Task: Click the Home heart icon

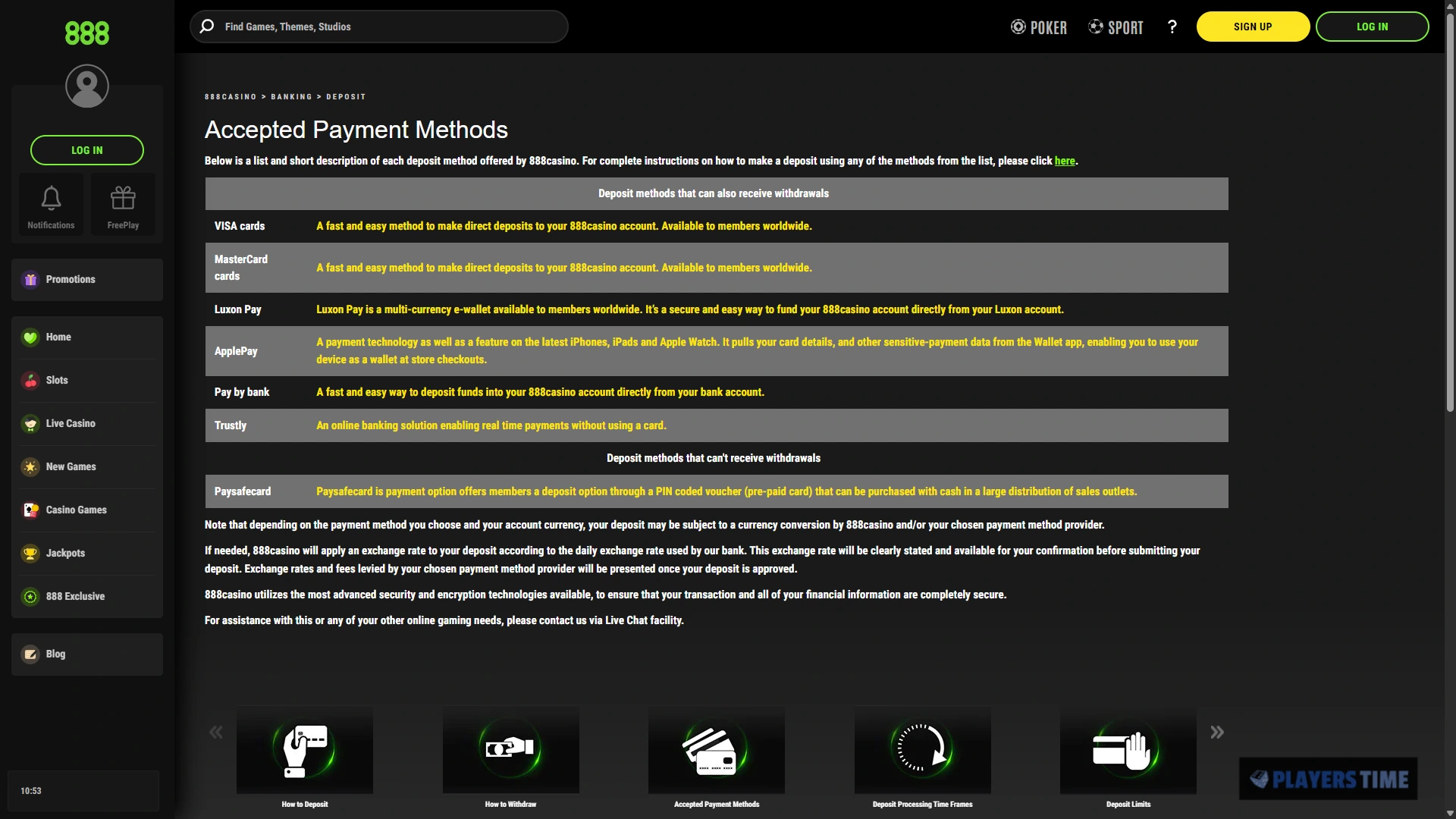Action: (x=30, y=337)
